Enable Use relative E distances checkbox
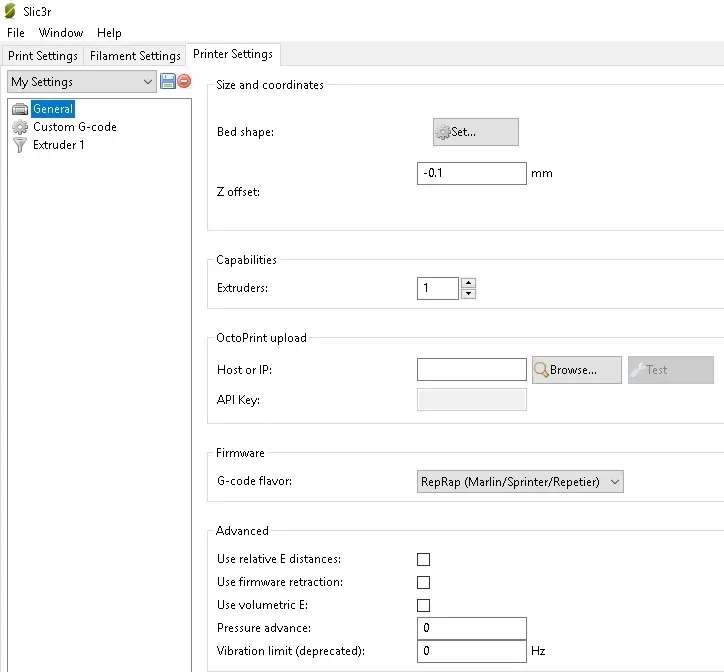The height and width of the screenshot is (672, 724). (423, 559)
